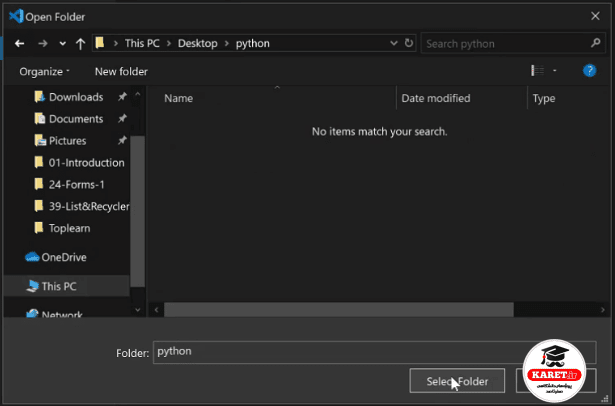Click the navigation pane scroll up arrow
The image size is (615, 406).
(138, 95)
